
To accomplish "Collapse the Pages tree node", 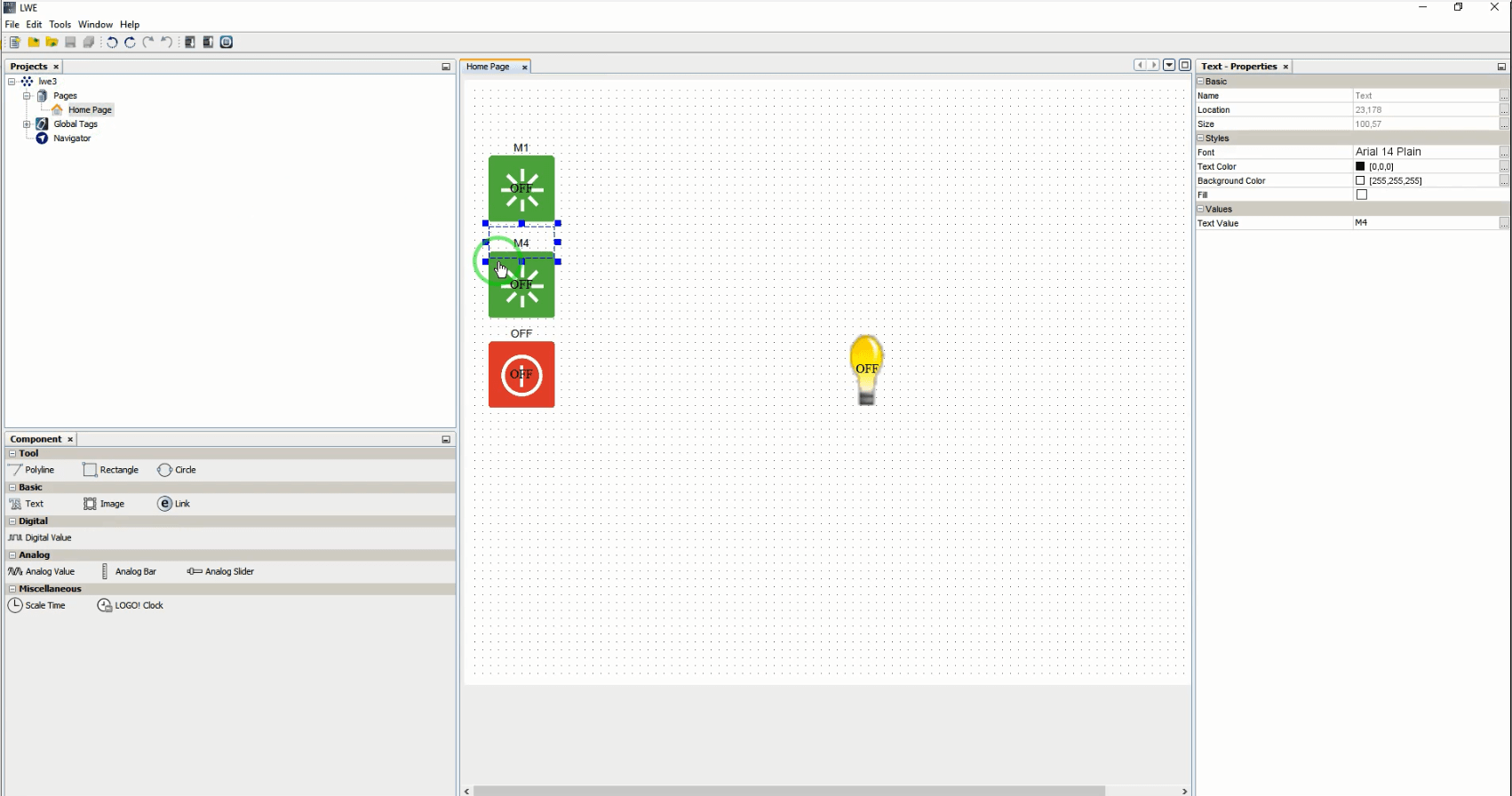I will (27, 96).
